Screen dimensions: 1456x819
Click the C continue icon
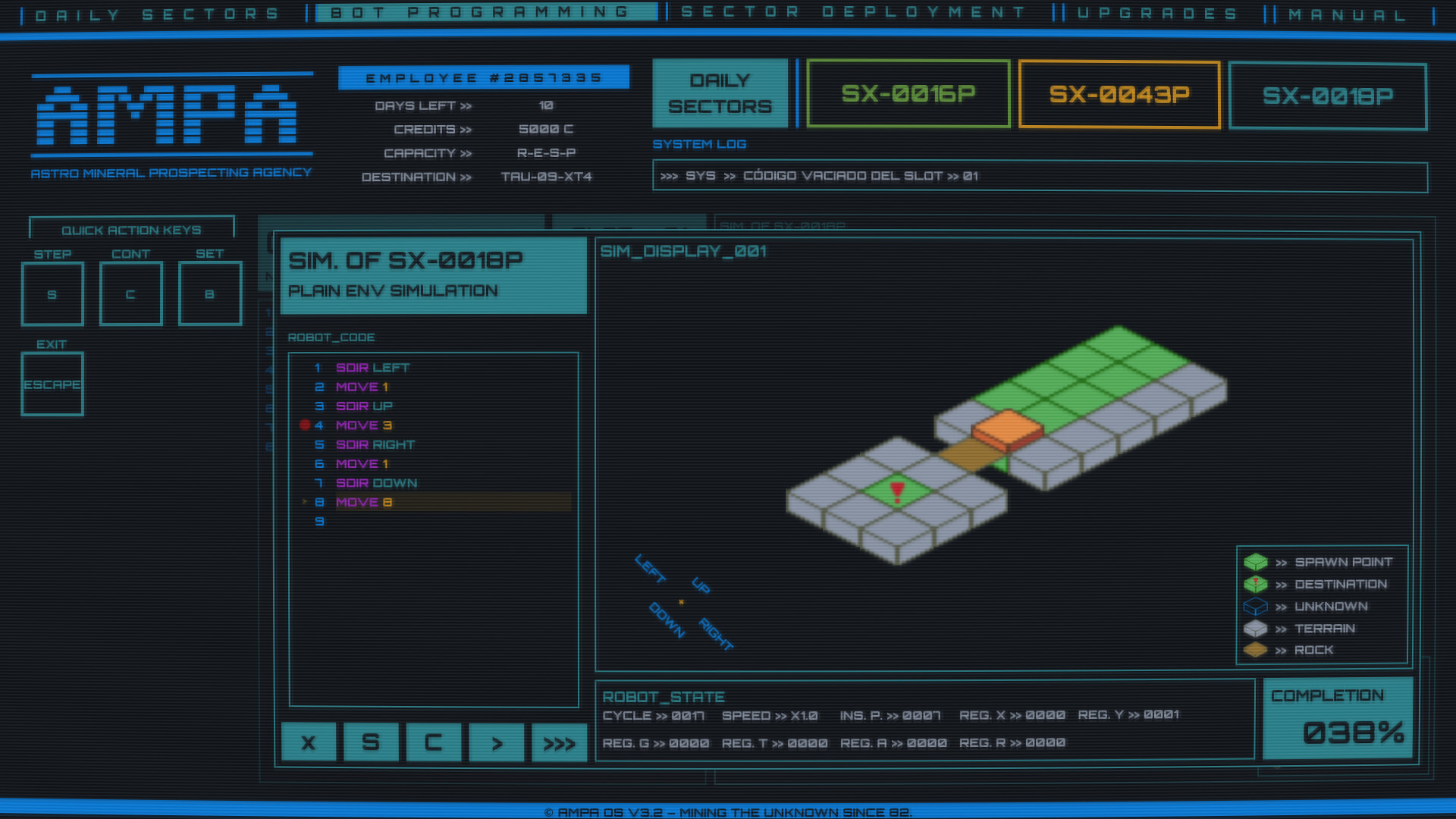(x=434, y=742)
